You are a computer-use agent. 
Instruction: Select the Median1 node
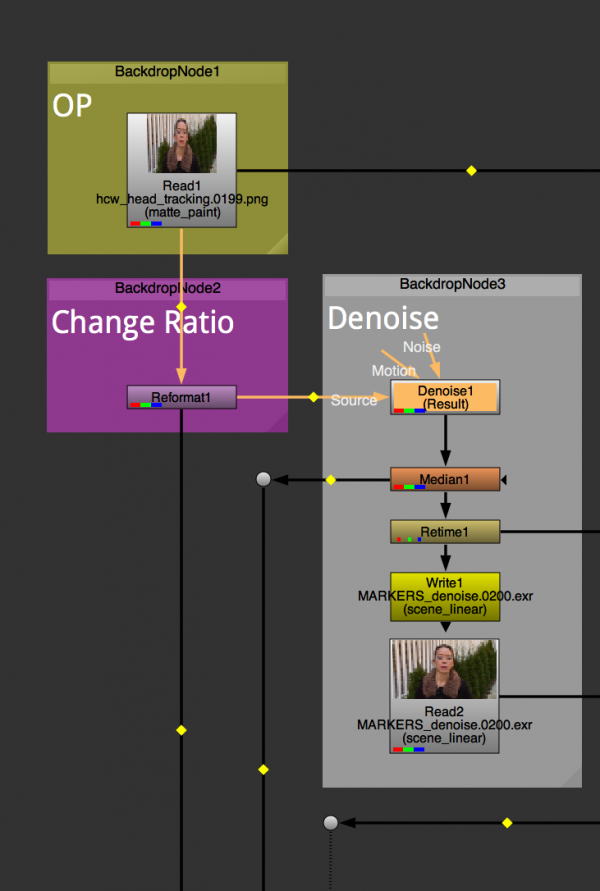point(444,480)
